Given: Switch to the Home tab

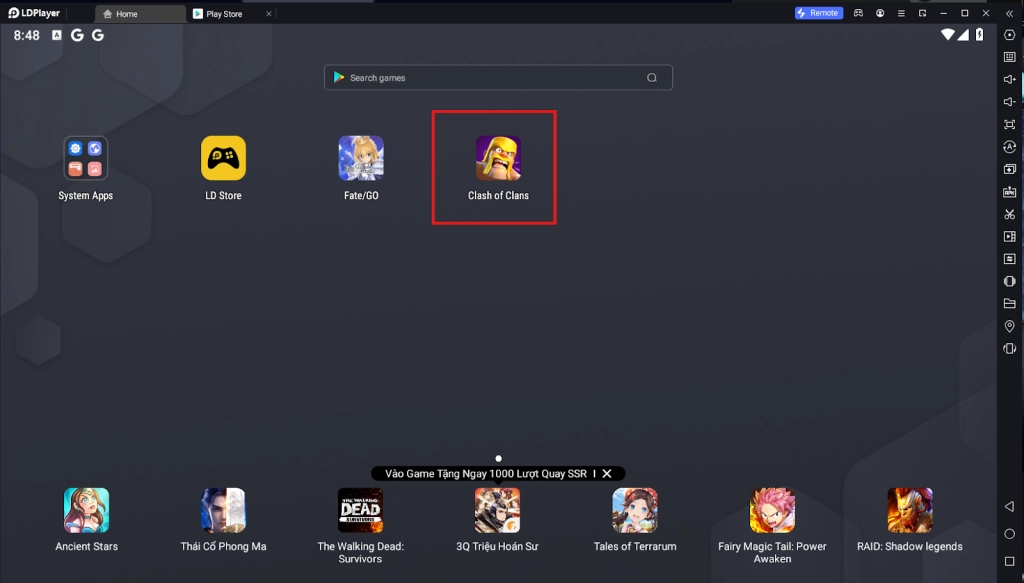Looking at the screenshot, I should (x=140, y=14).
